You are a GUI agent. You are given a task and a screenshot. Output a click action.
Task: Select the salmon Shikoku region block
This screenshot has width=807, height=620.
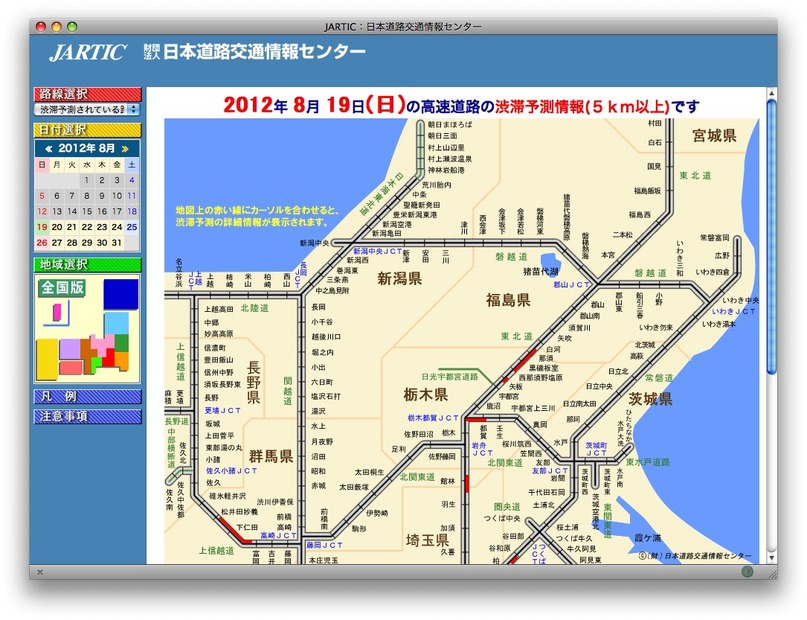pyautogui.click(x=71, y=367)
